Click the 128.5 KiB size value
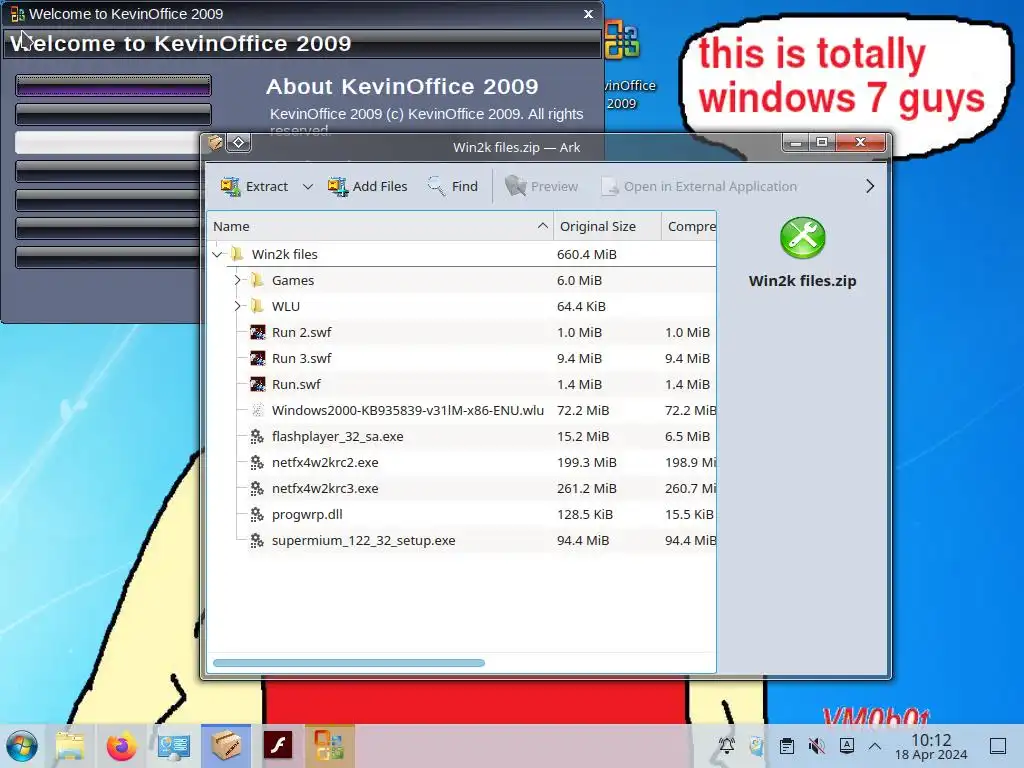 584,515
